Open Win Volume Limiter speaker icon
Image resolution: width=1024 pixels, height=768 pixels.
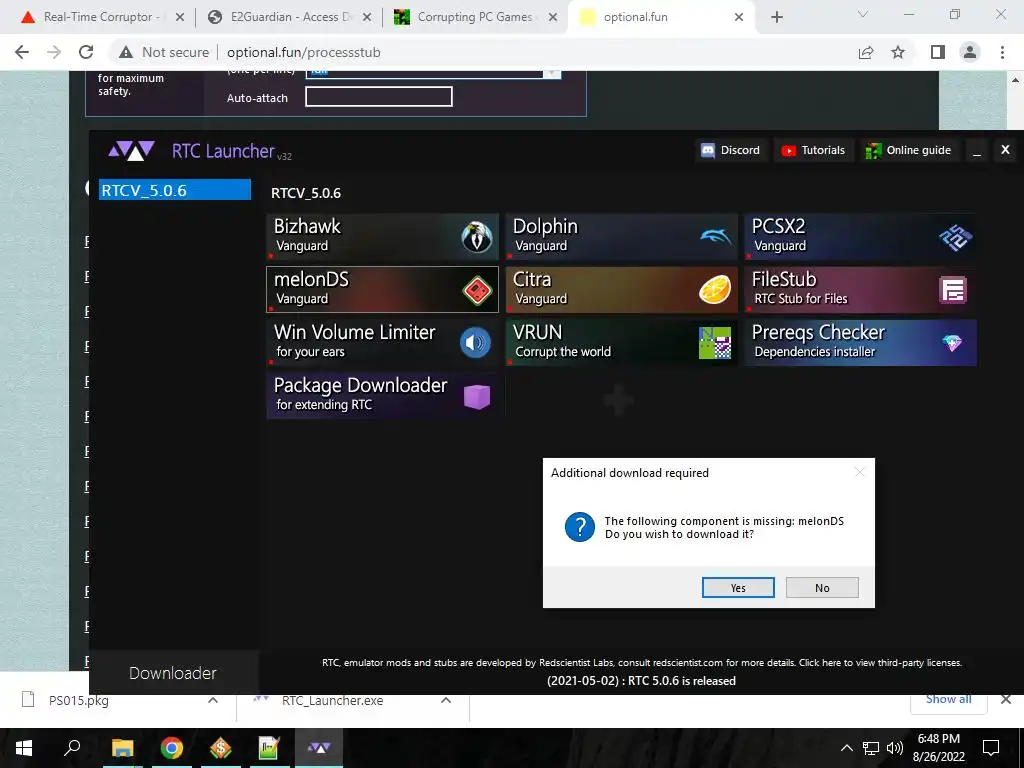click(x=475, y=343)
